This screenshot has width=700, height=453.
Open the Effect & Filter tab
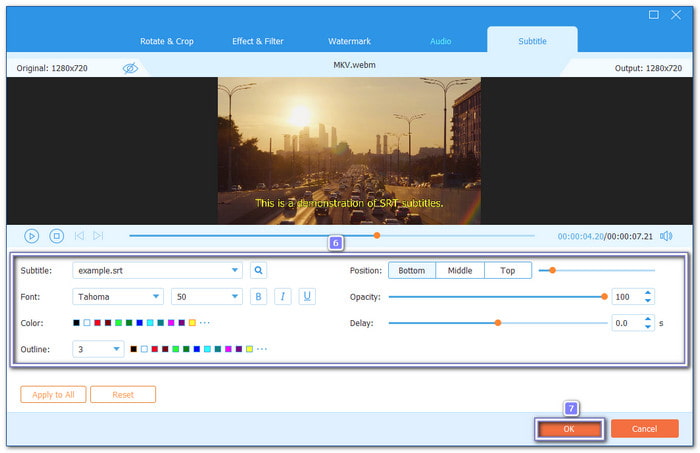(258, 41)
